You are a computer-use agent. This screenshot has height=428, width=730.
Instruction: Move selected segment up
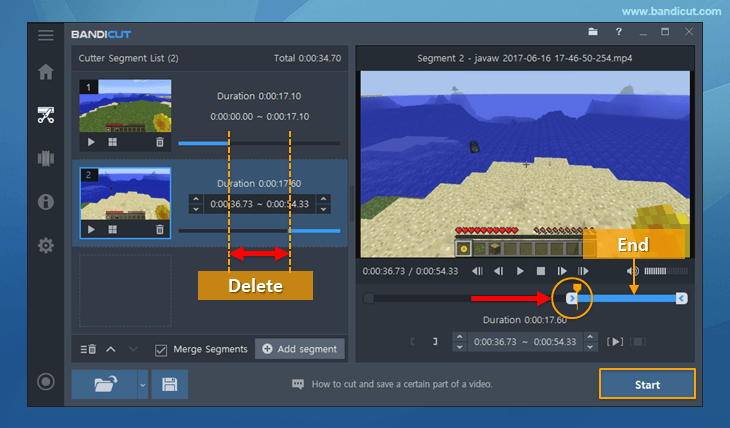111,349
